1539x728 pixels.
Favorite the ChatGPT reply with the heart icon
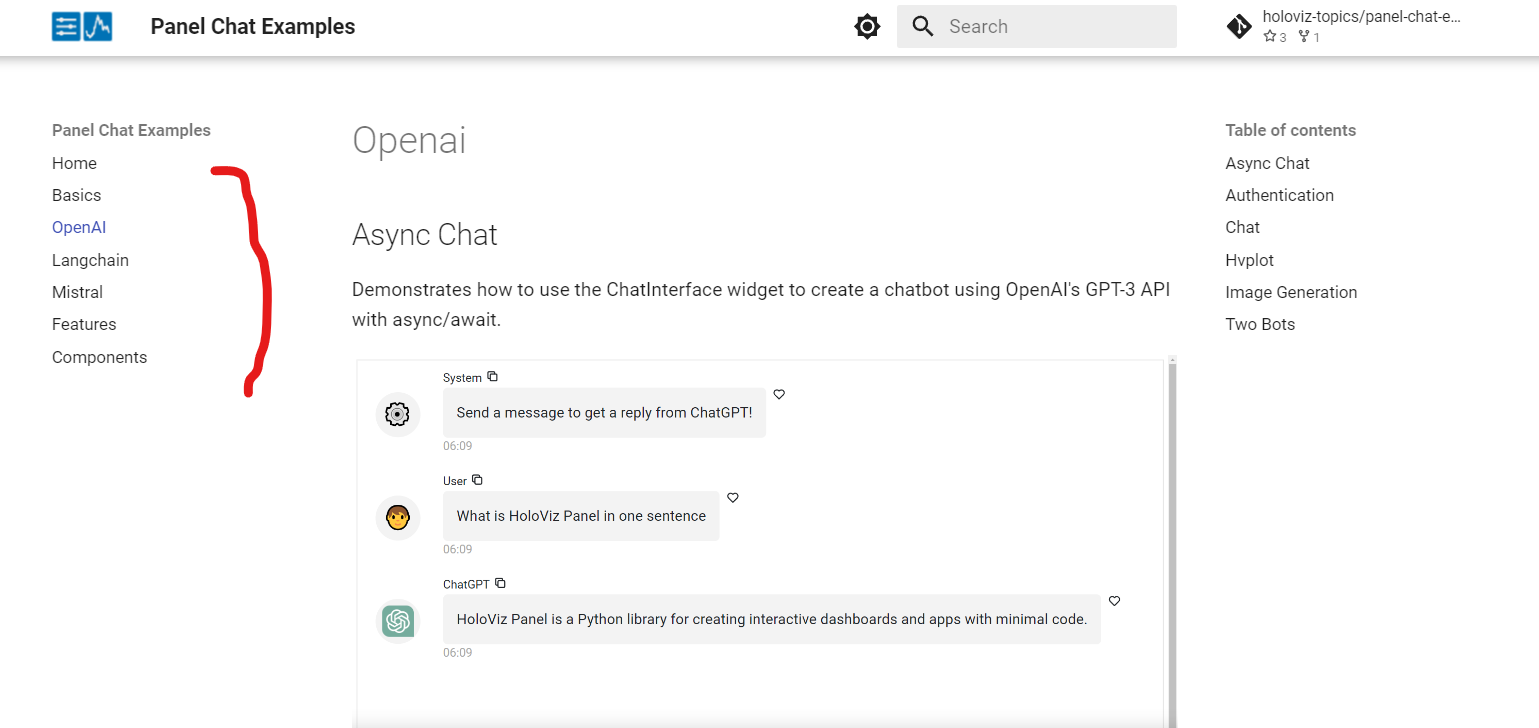coord(1114,601)
